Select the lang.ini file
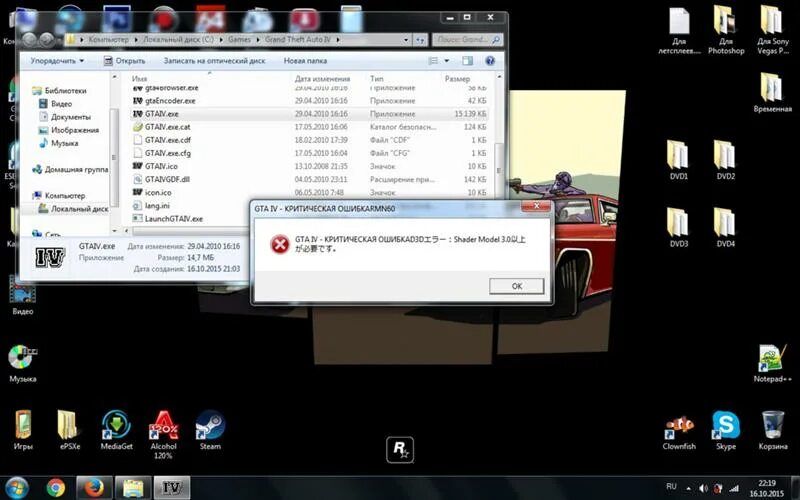 [x=151, y=206]
